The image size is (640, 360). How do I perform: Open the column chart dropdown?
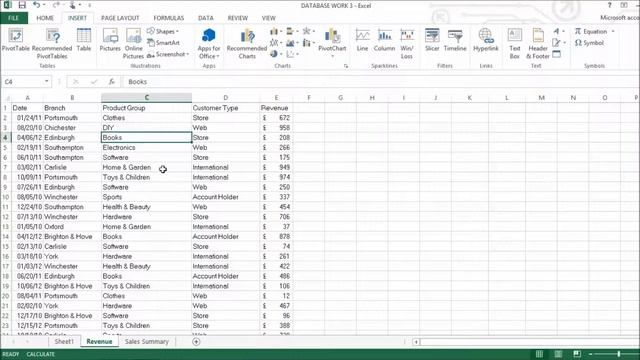coord(276,31)
